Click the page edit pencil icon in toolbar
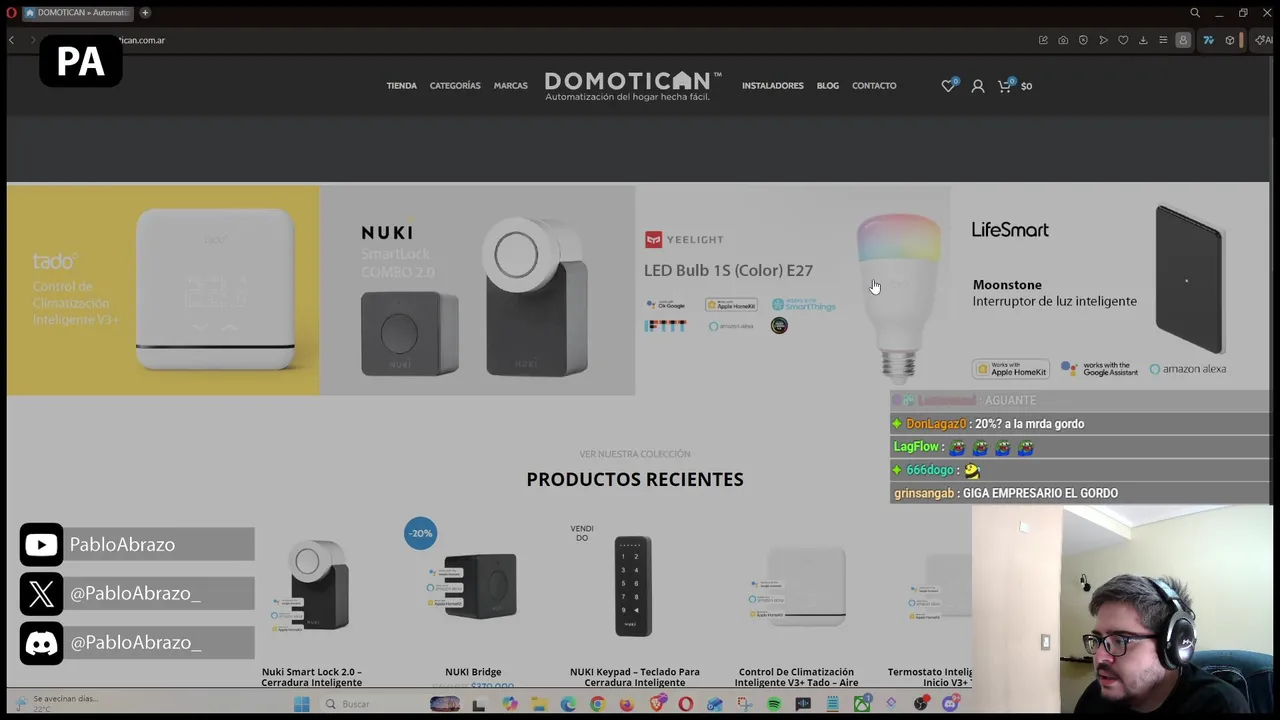Screen dimensions: 1280x720 coord(1044,40)
